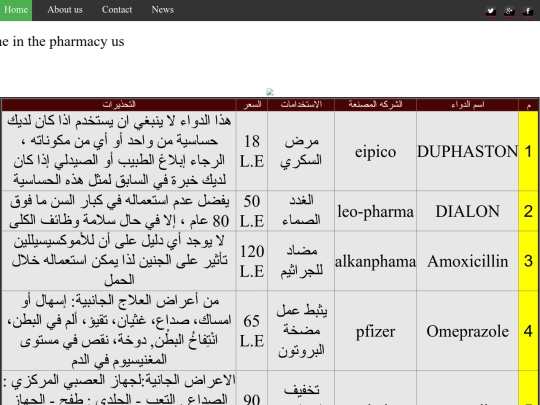Screen dimensions: 540x405
Task: Select the DUPHASTON drug name cell
Action: click(467, 151)
